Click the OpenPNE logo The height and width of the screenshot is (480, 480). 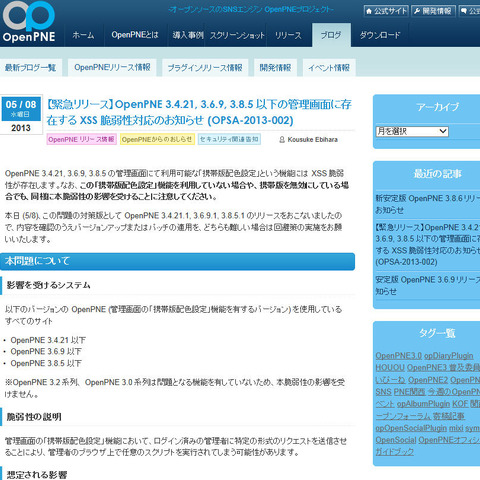point(29,22)
